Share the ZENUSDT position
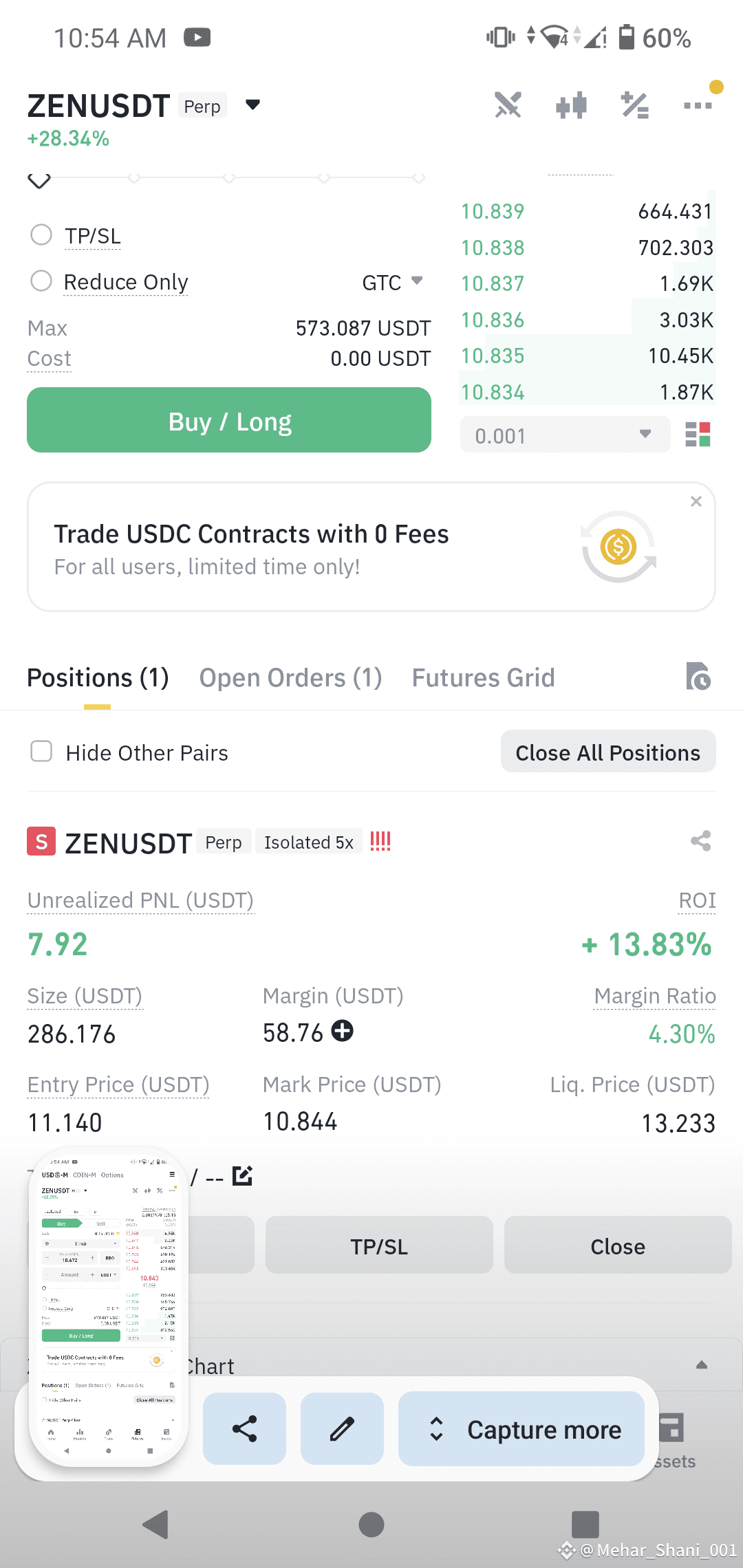 pos(701,840)
